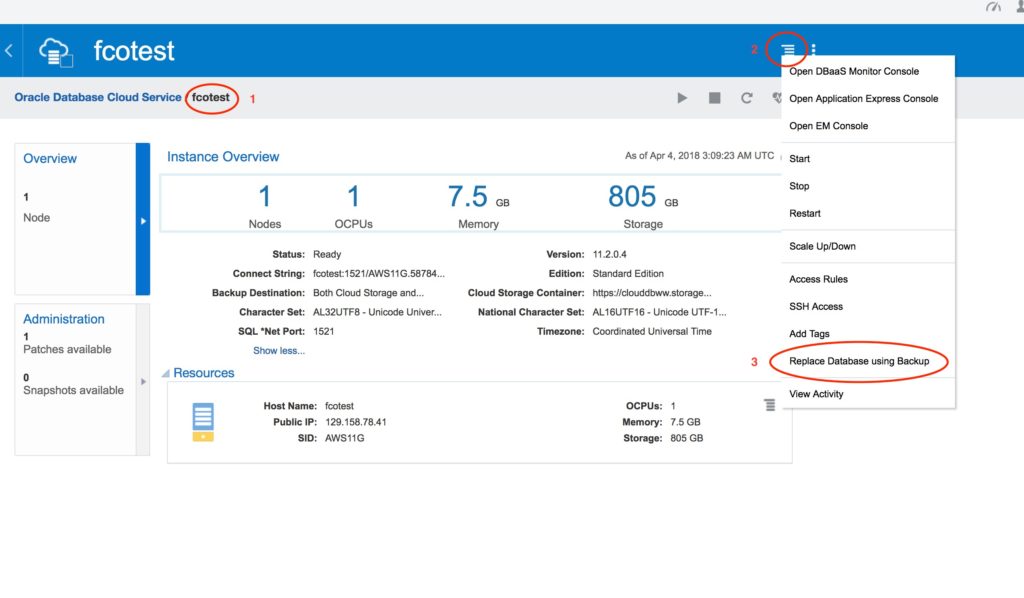This screenshot has width=1024, height=598.
Task: Expand the Administration panel arrow
Action: tap(143, 381)
